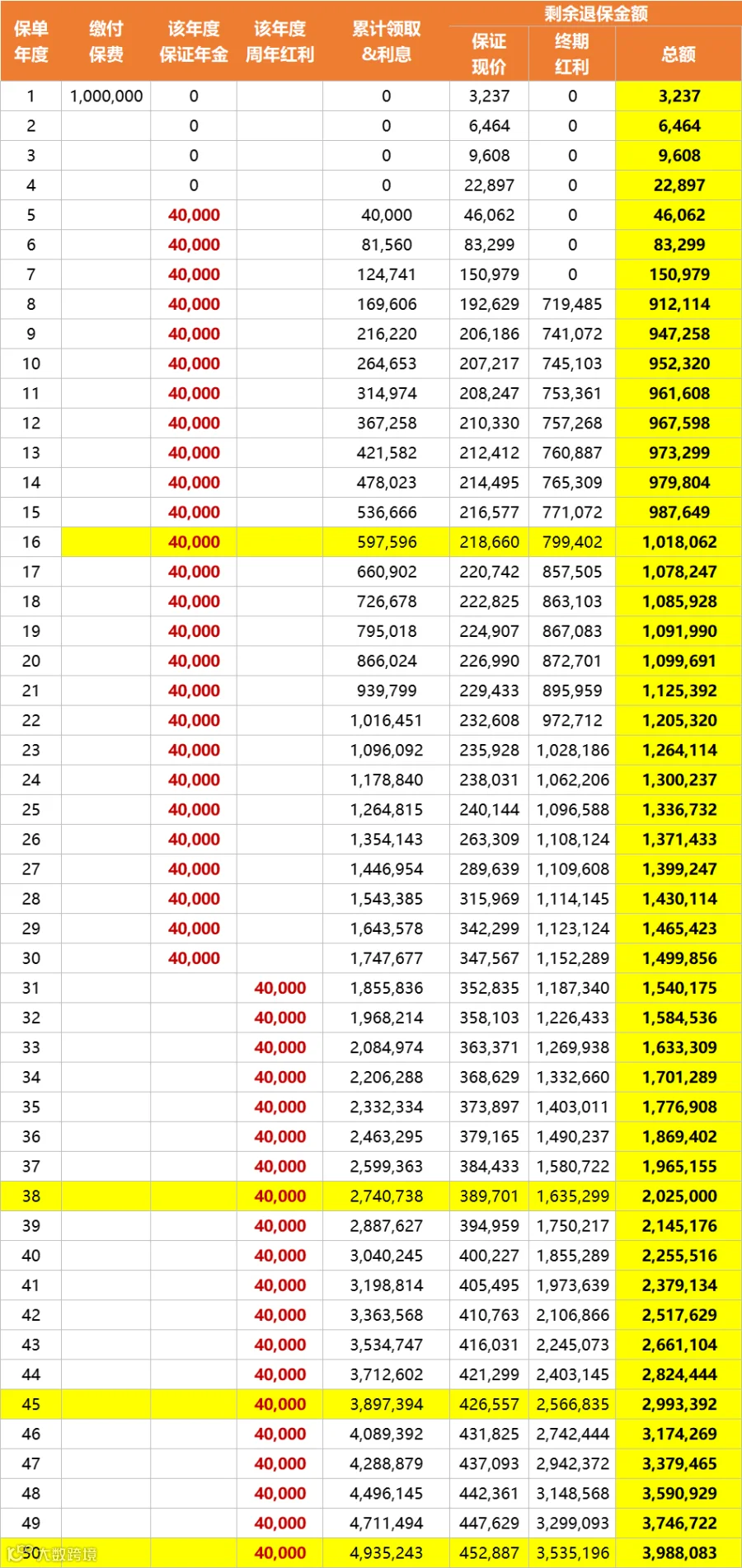Select total cell 46,062 in year 5
The height and width of the screenshot is (1568, 742).
[x=679, y=215]
